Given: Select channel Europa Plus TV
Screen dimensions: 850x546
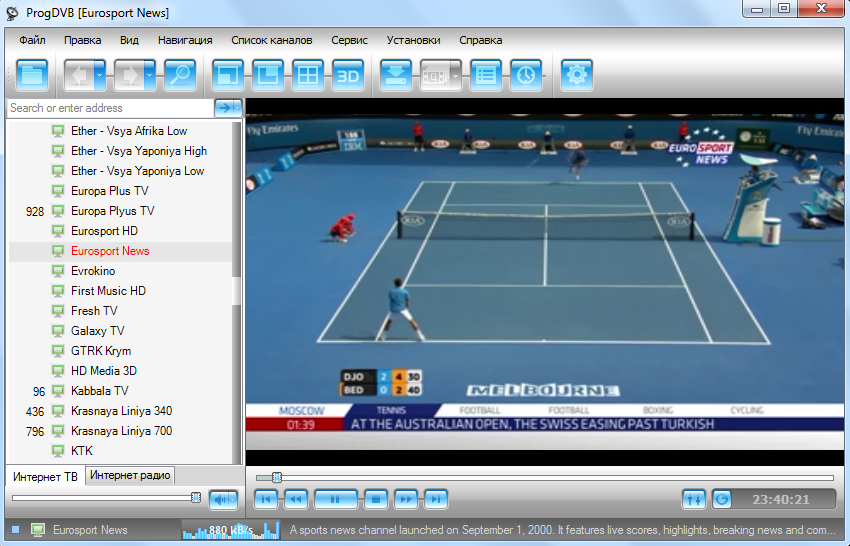Looking at the screenshot, I should 121,191.
